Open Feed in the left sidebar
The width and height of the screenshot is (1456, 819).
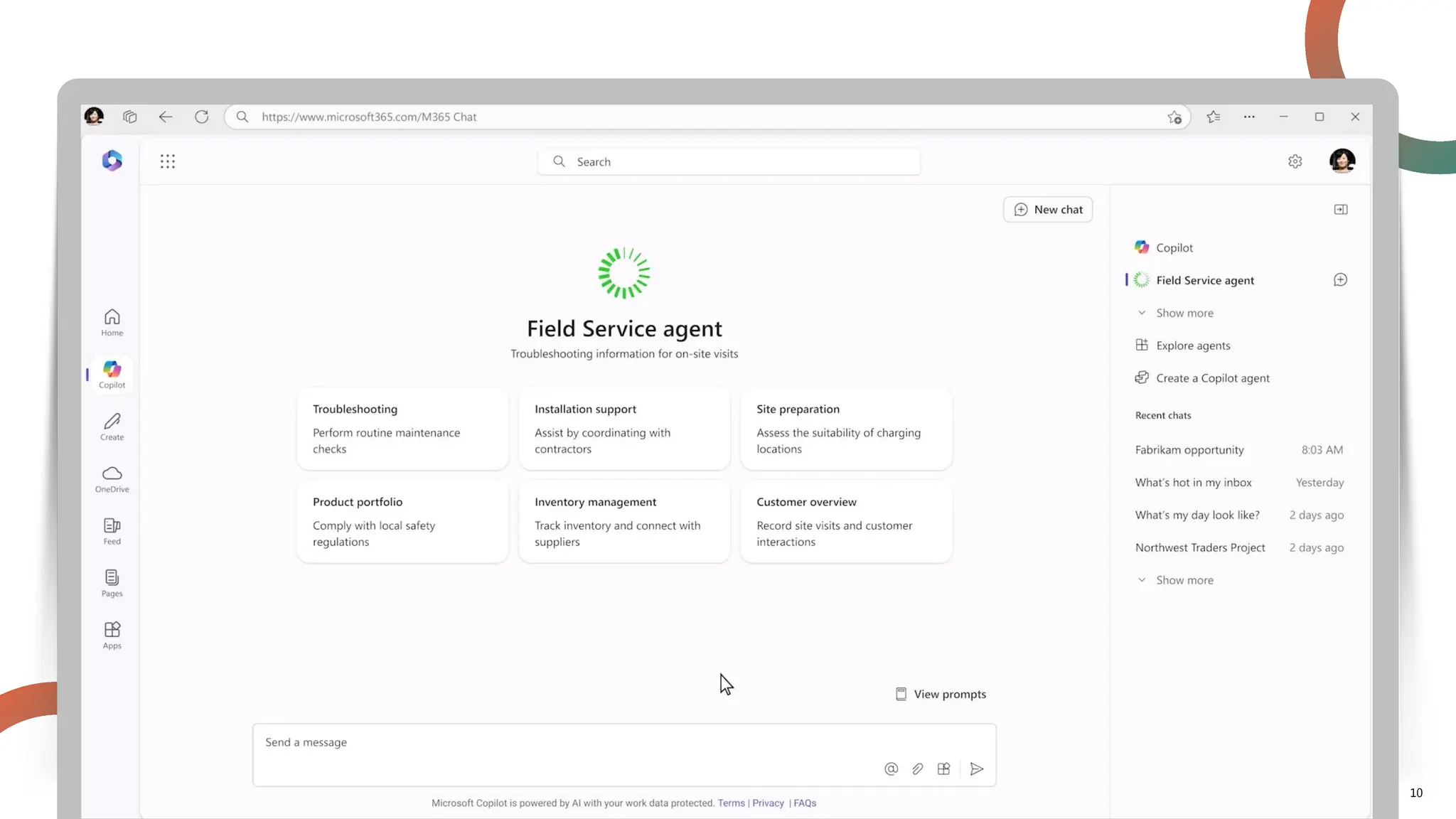112,531
